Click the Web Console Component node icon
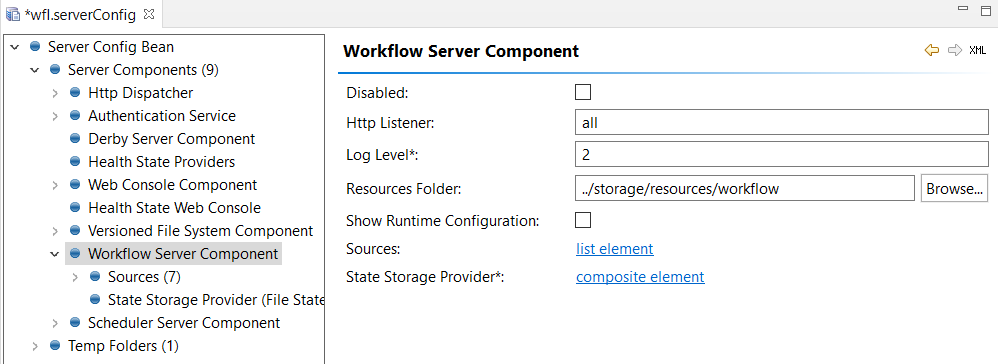The image size is (998, 364). (75, 185)
